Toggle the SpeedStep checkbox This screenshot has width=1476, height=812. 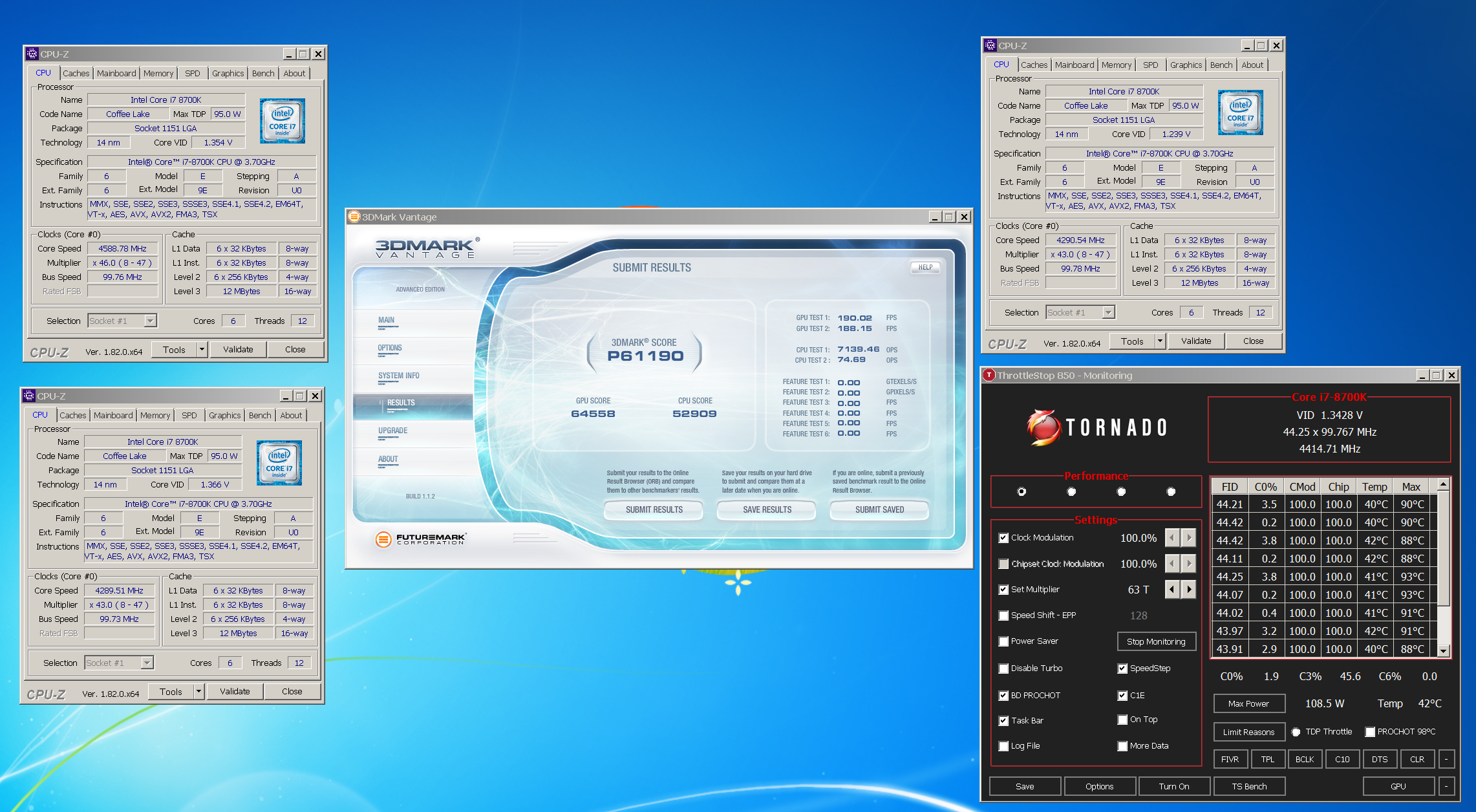pos(1122,668)
